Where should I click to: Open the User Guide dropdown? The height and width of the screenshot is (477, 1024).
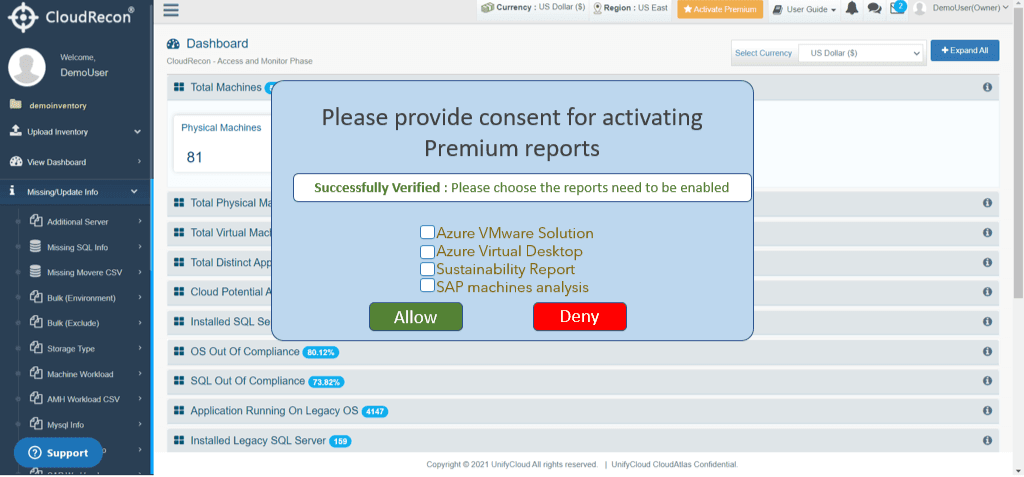click(805, 9)
